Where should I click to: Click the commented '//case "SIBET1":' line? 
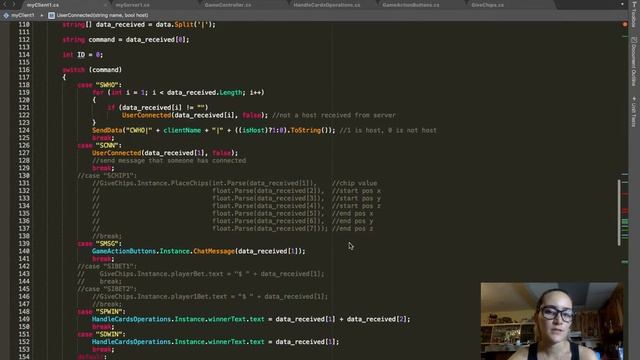tap(107, 266)
